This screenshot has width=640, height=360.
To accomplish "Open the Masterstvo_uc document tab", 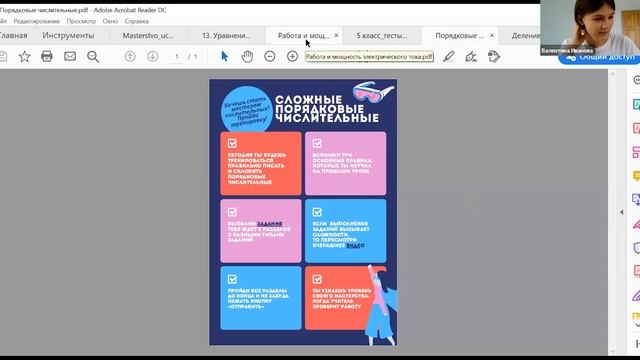I will click(x=148, y=36).
